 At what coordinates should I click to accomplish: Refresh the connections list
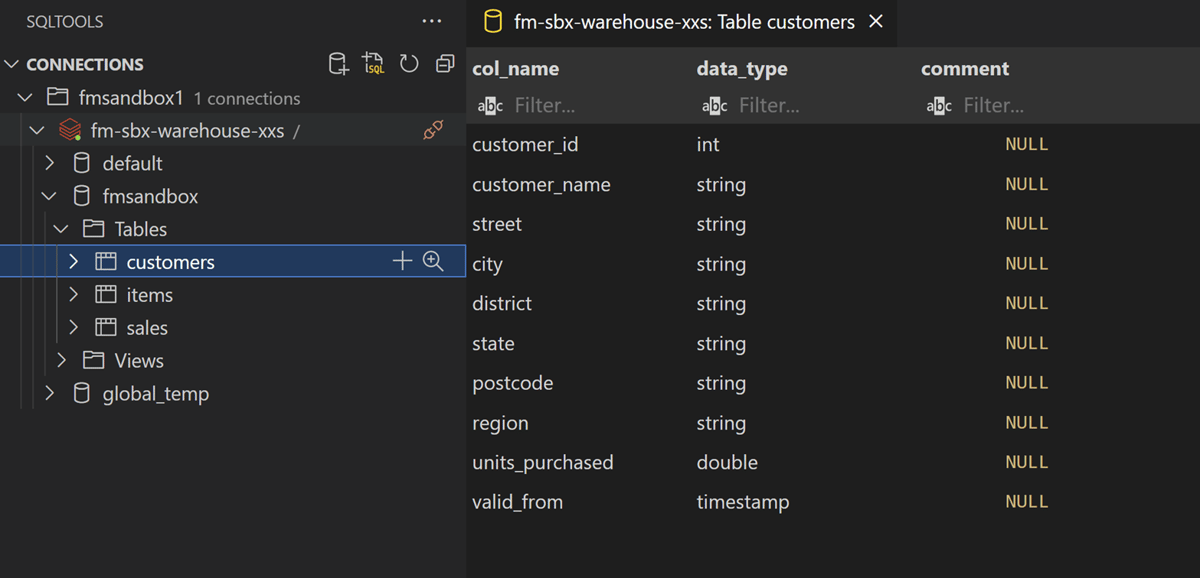point(409,63)
